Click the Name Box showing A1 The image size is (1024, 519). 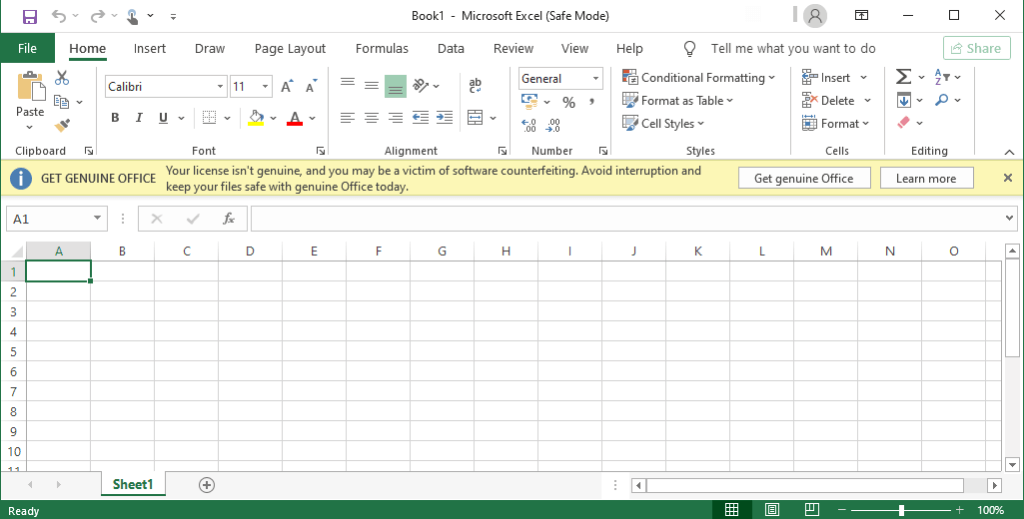(48, 218)
